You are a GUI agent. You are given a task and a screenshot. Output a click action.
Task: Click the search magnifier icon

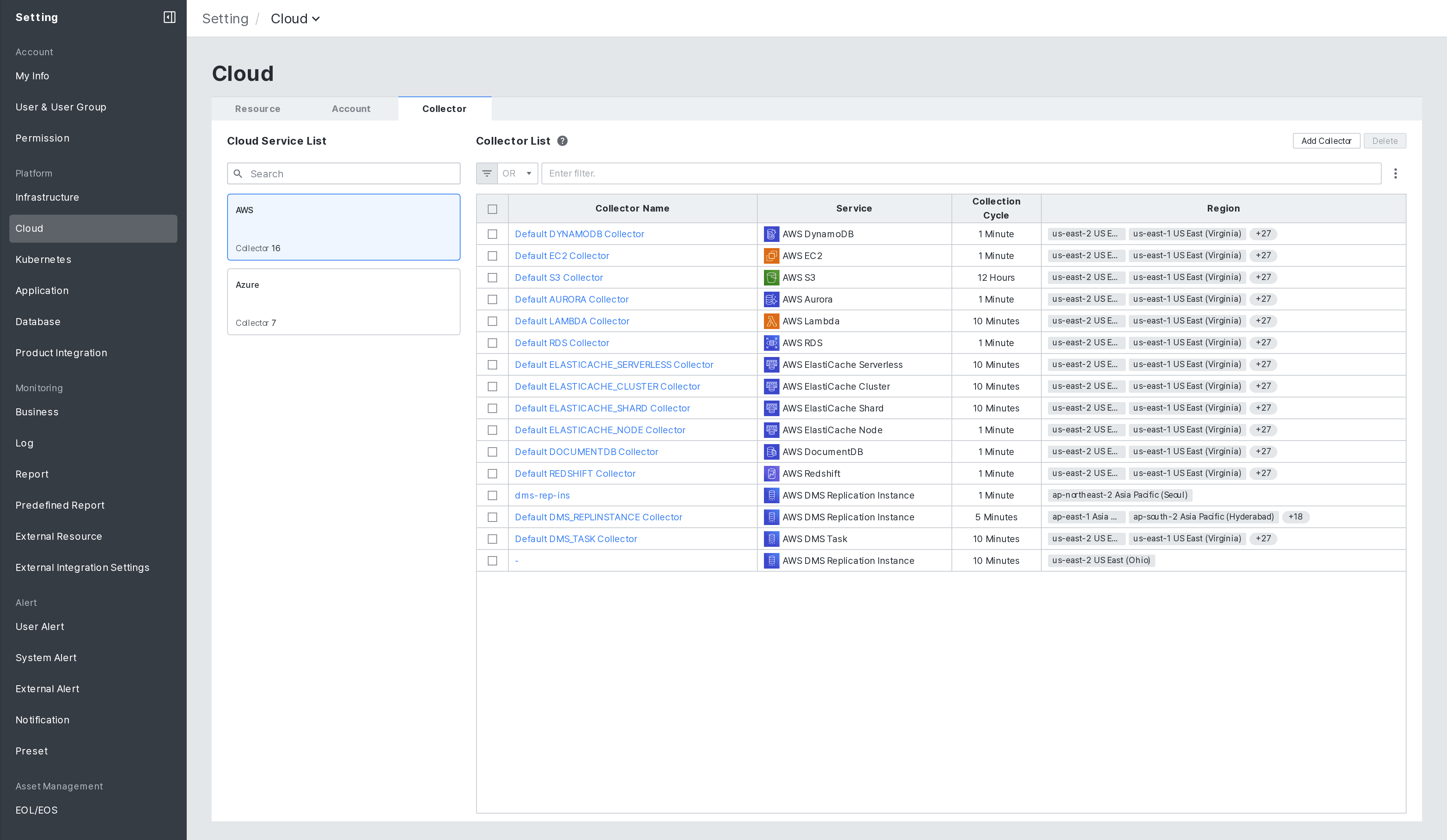click(238, 173)
